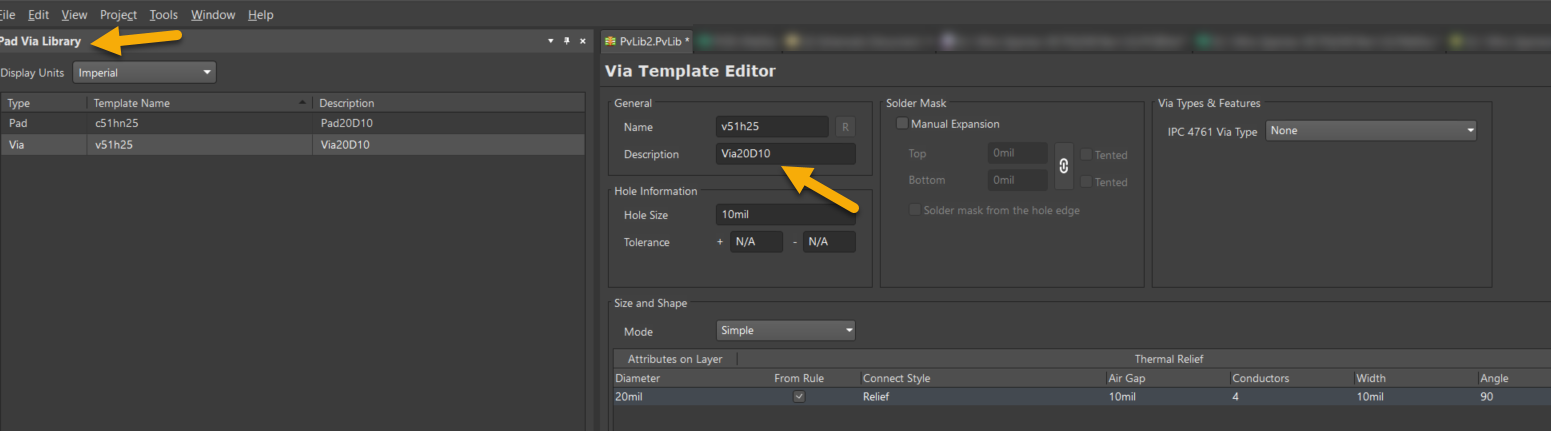Expand the IPC 4761 Via Type dropdown

point(1371,131)
